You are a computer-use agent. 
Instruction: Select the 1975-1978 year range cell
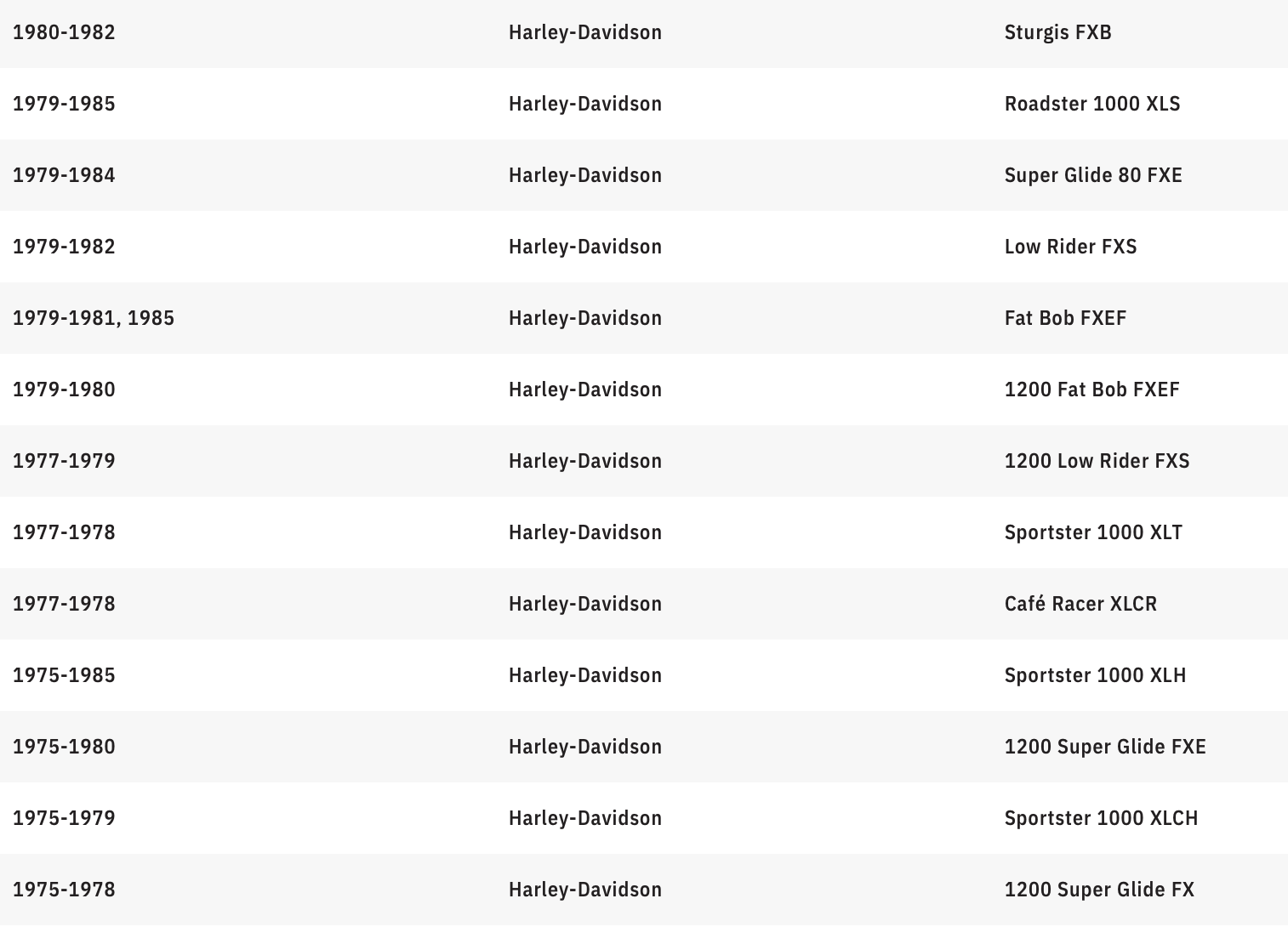tap(64, 890)
